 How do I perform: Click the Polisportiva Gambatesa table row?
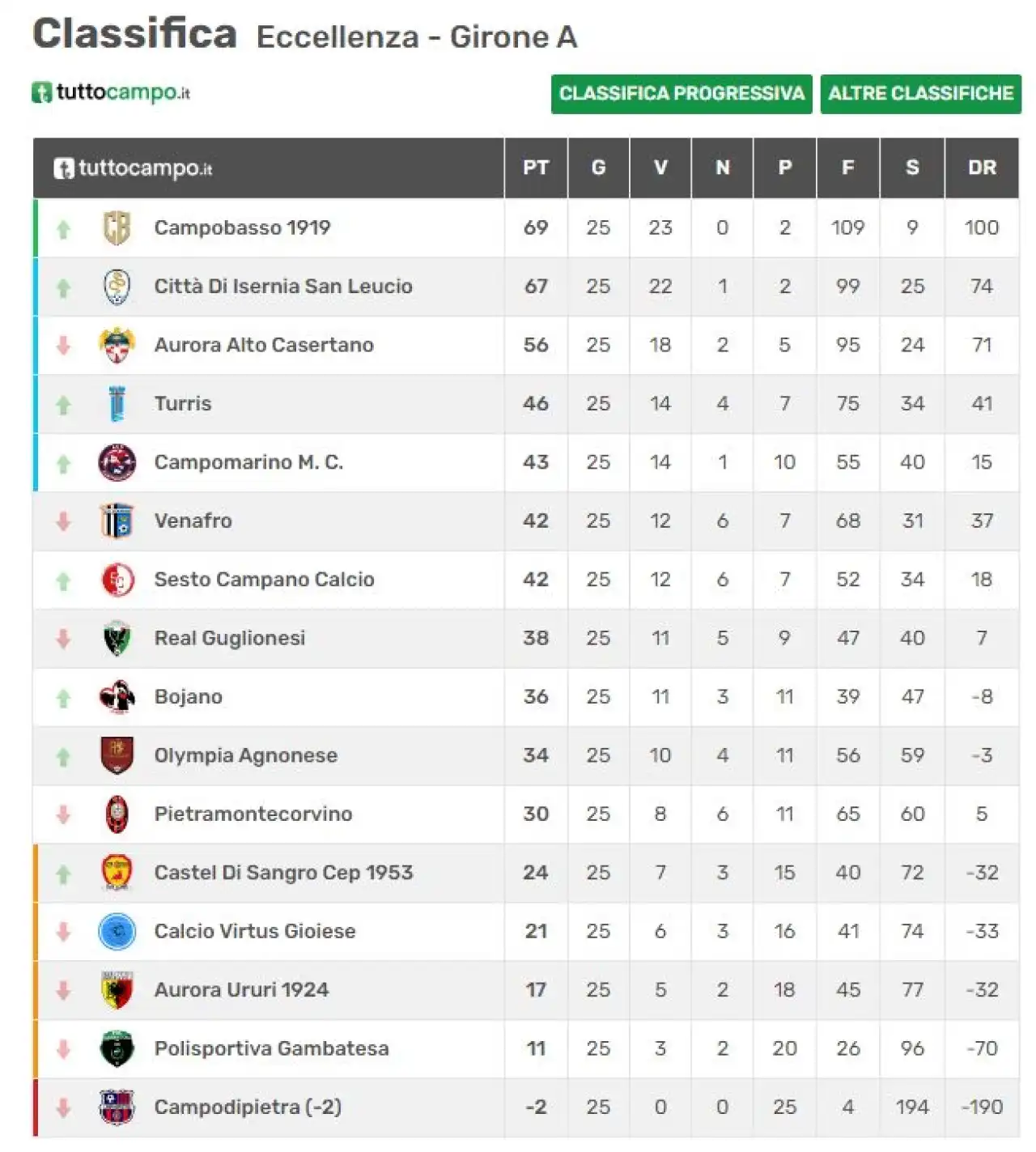[x=526, y=1048]
